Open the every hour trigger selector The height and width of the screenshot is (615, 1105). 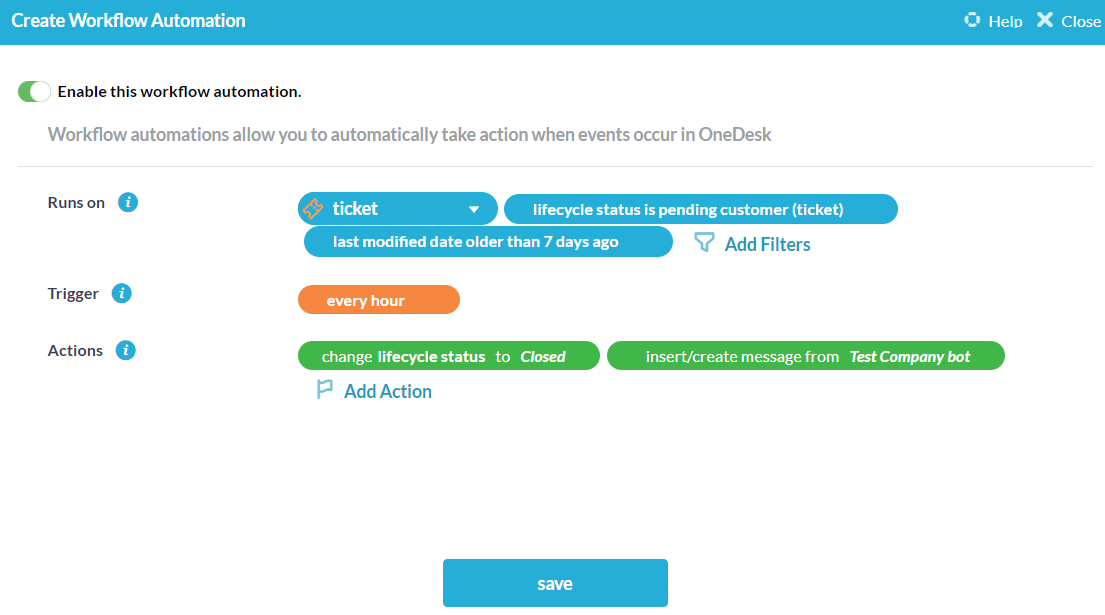tap(378, 301)
